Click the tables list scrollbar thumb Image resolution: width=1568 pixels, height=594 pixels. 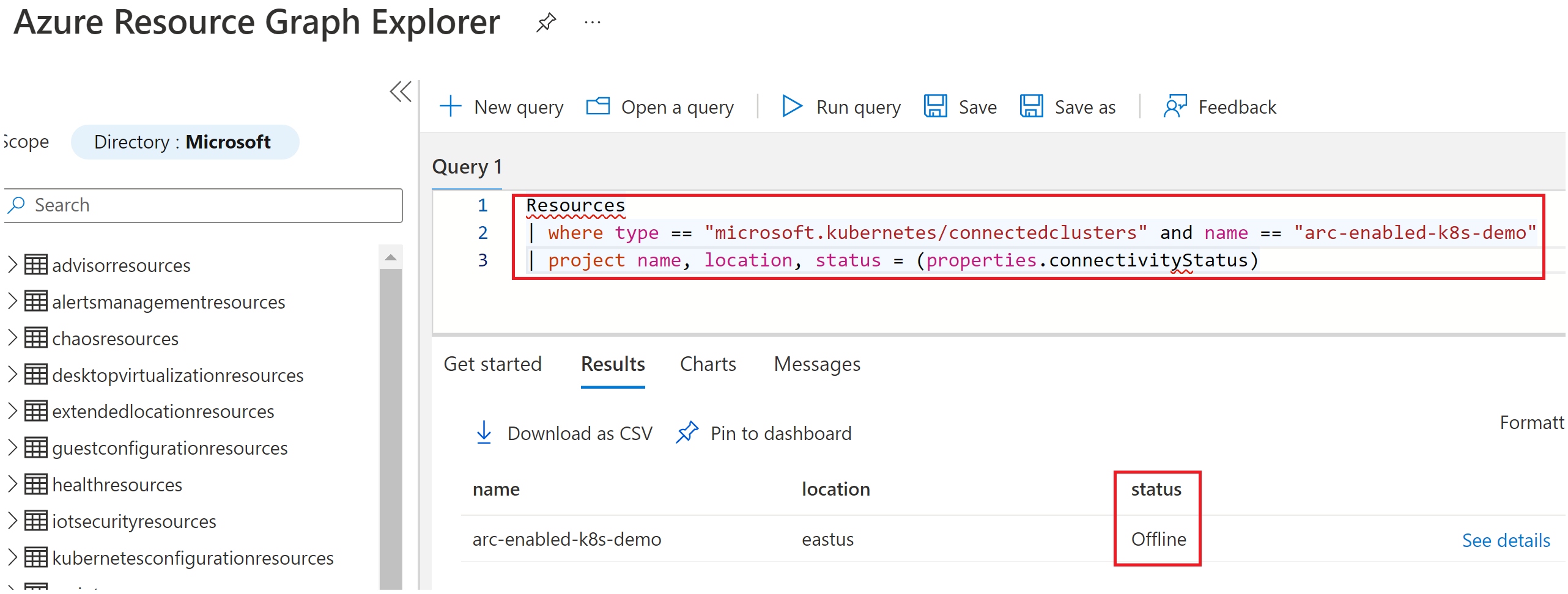tap(390, 428)
